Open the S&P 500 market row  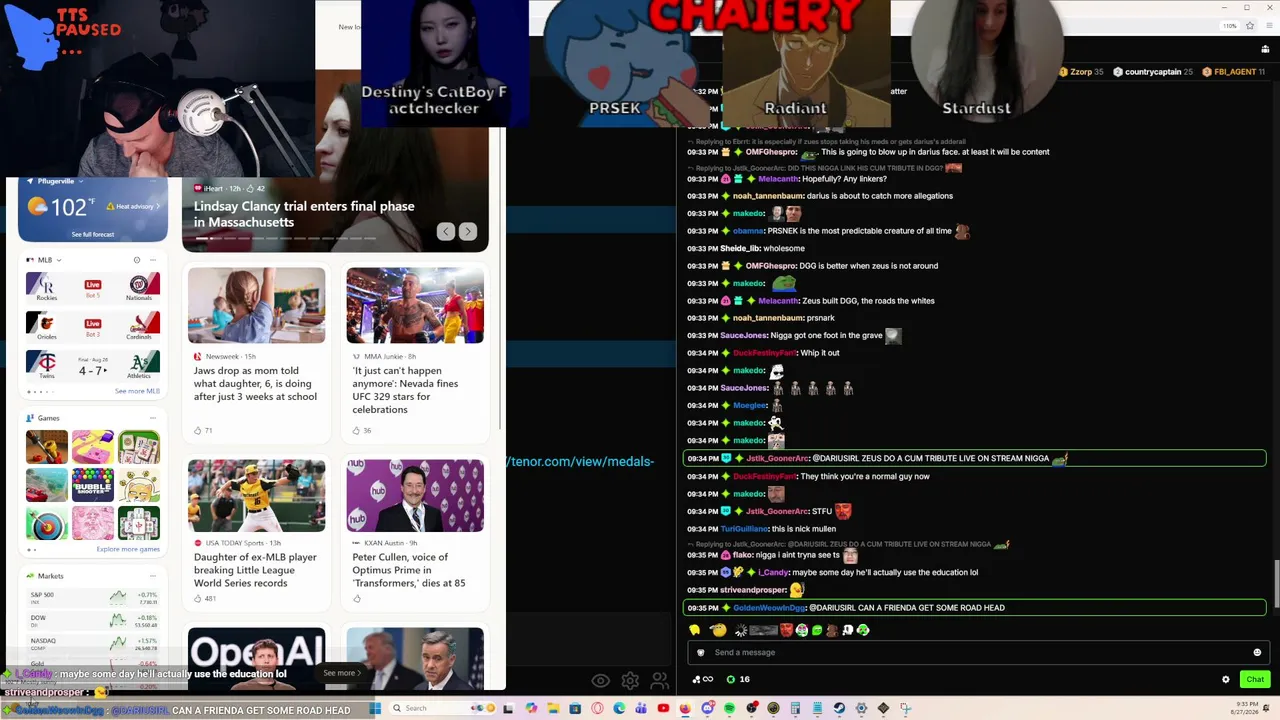pyautogui.click(x=93, y=598)
